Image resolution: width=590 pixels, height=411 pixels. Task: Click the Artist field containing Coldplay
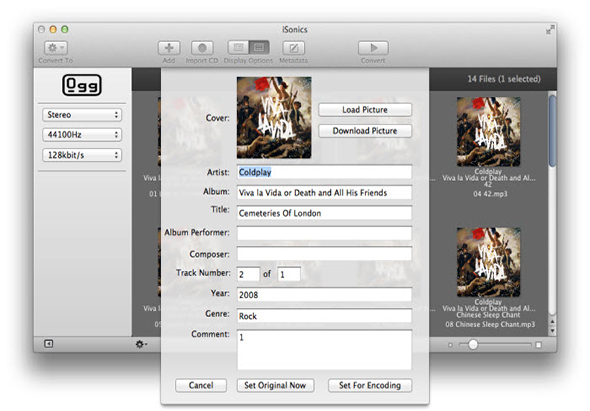tap(324, 172)
